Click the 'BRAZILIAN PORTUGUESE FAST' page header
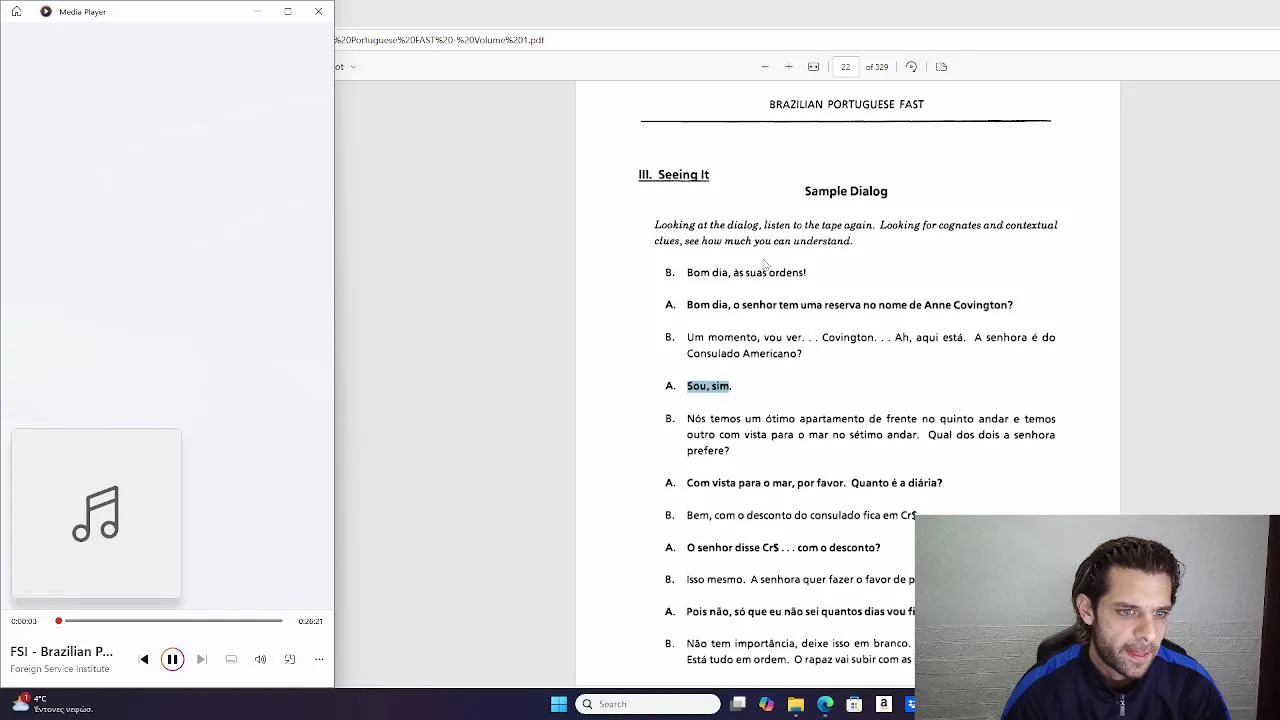The width and height of the screenshot is (1280, 720). (846, 104)
